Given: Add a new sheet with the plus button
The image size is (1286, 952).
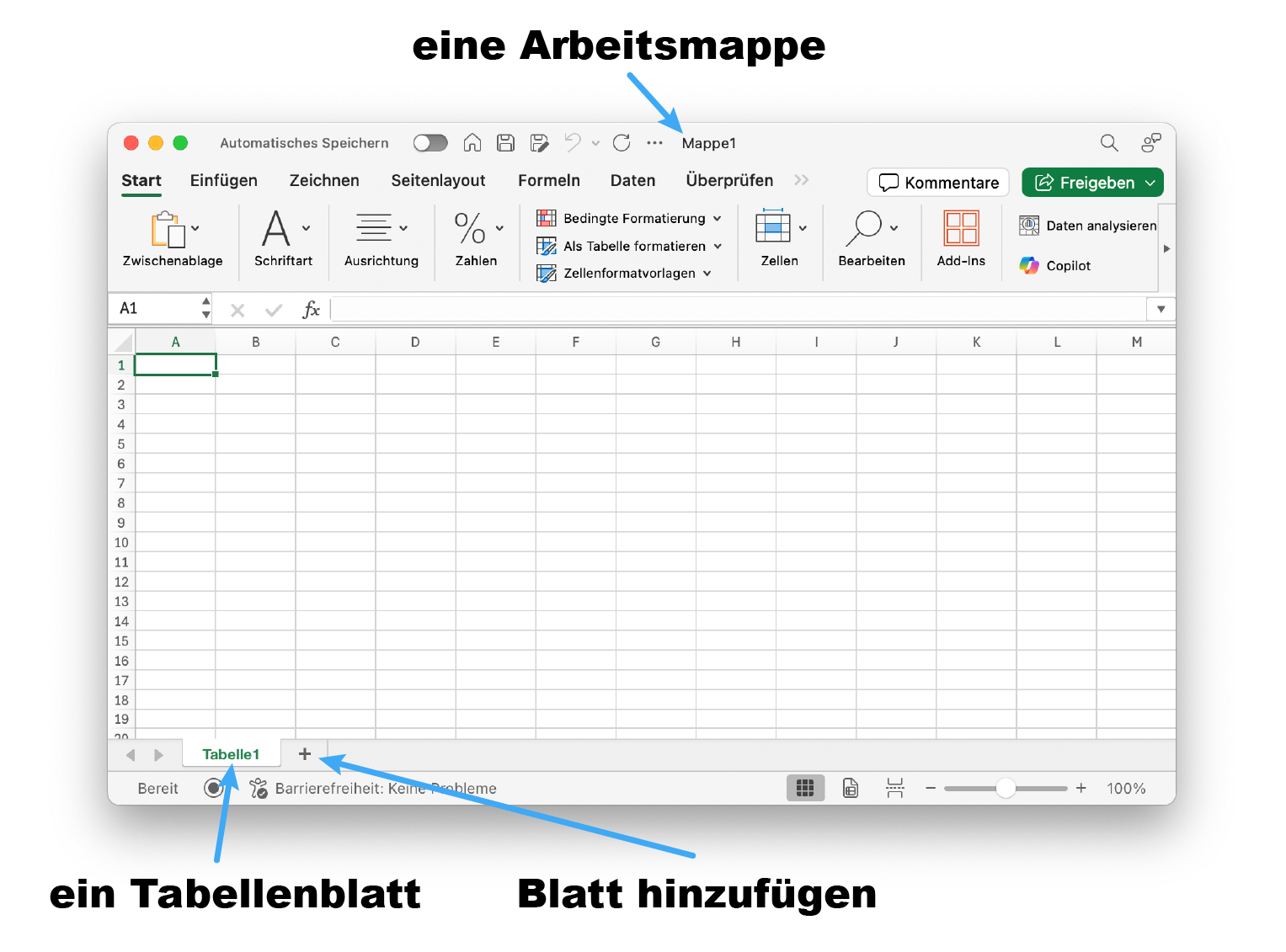Looking at the screenshot, I should 305,754.
